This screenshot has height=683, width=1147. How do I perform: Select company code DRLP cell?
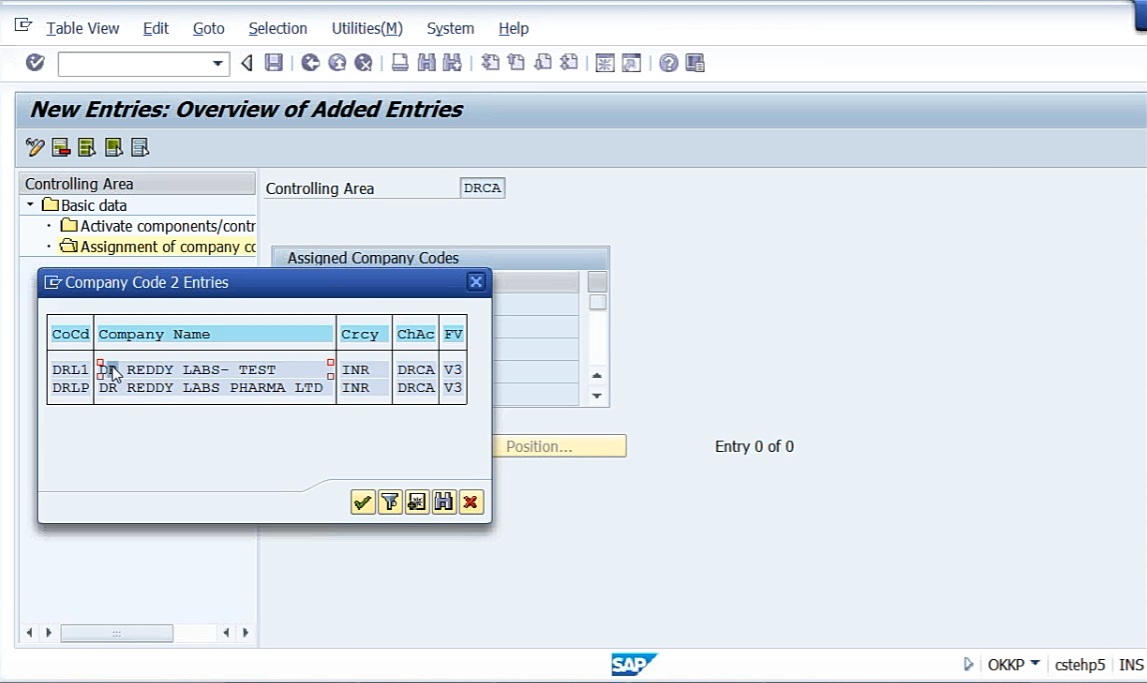(x=70, y=388)
